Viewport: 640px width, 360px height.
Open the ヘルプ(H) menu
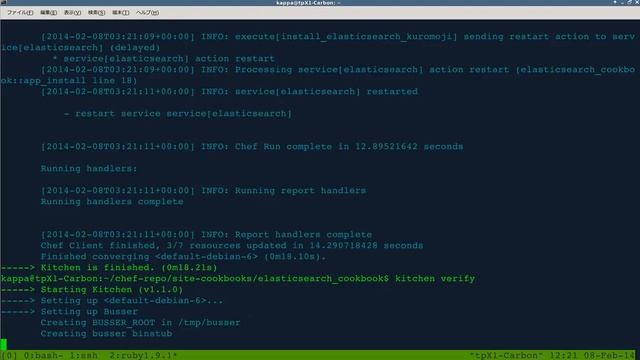click(147, 13)
